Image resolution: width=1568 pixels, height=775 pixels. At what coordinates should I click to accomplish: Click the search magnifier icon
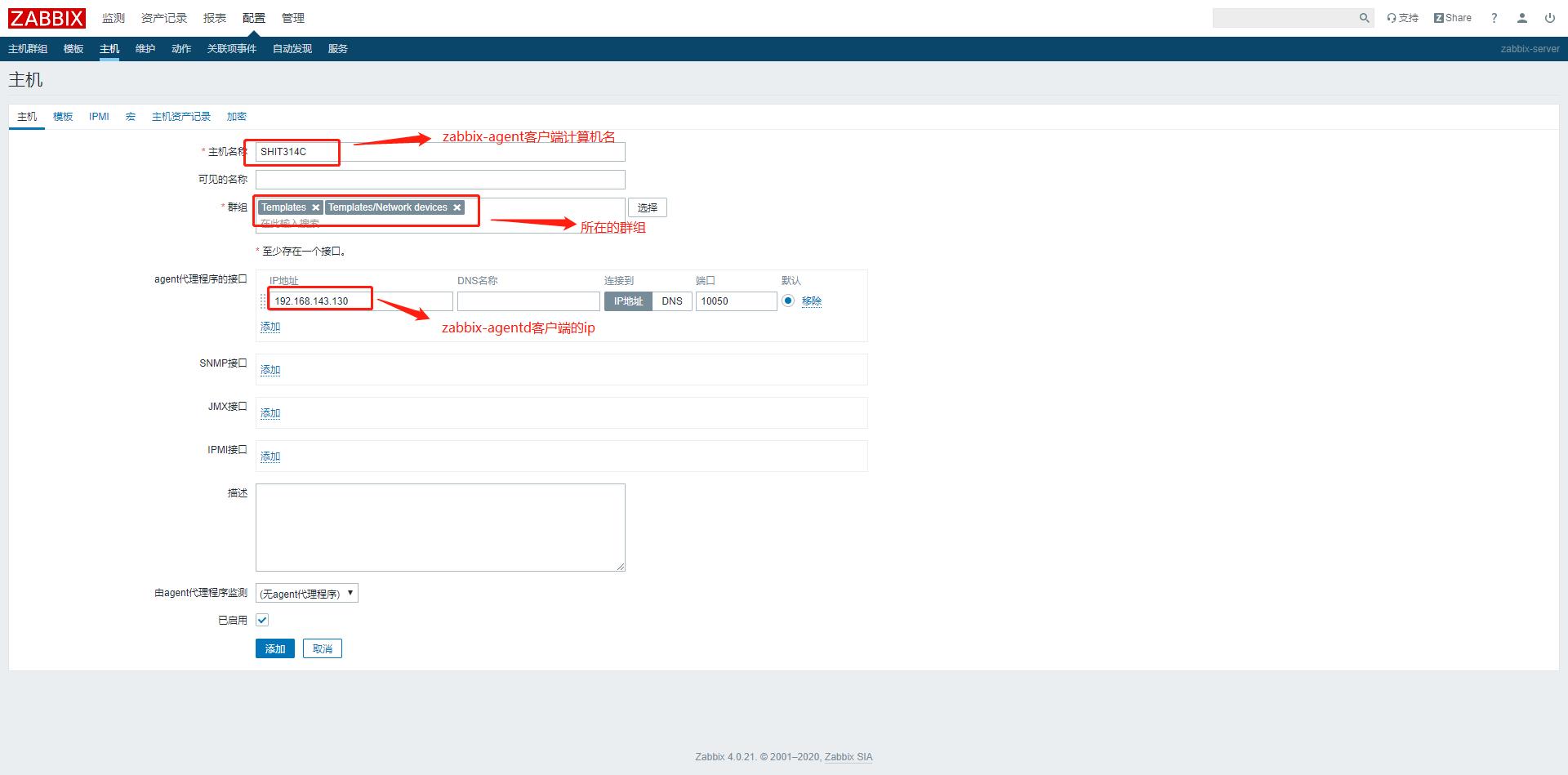coord(1364,18)
